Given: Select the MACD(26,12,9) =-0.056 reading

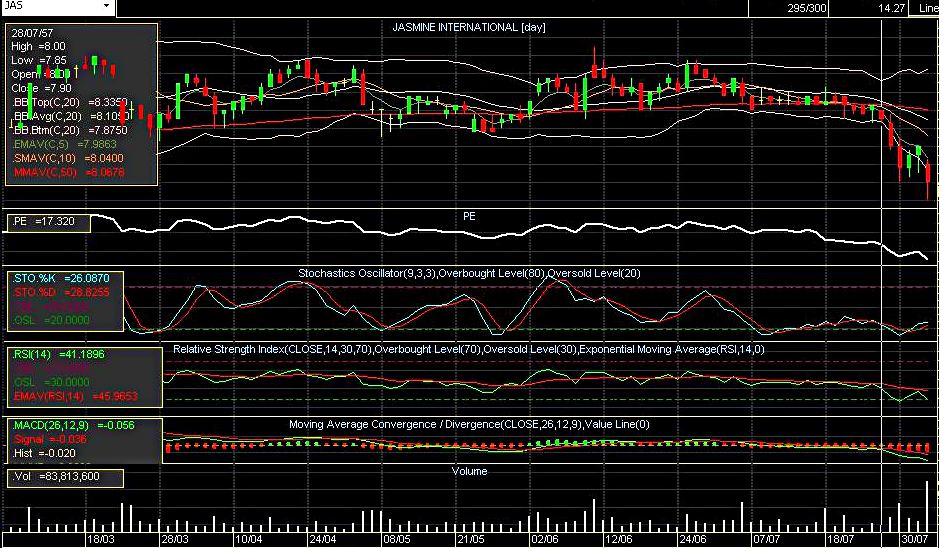Looking at the screenshot, I should (73, 425).
